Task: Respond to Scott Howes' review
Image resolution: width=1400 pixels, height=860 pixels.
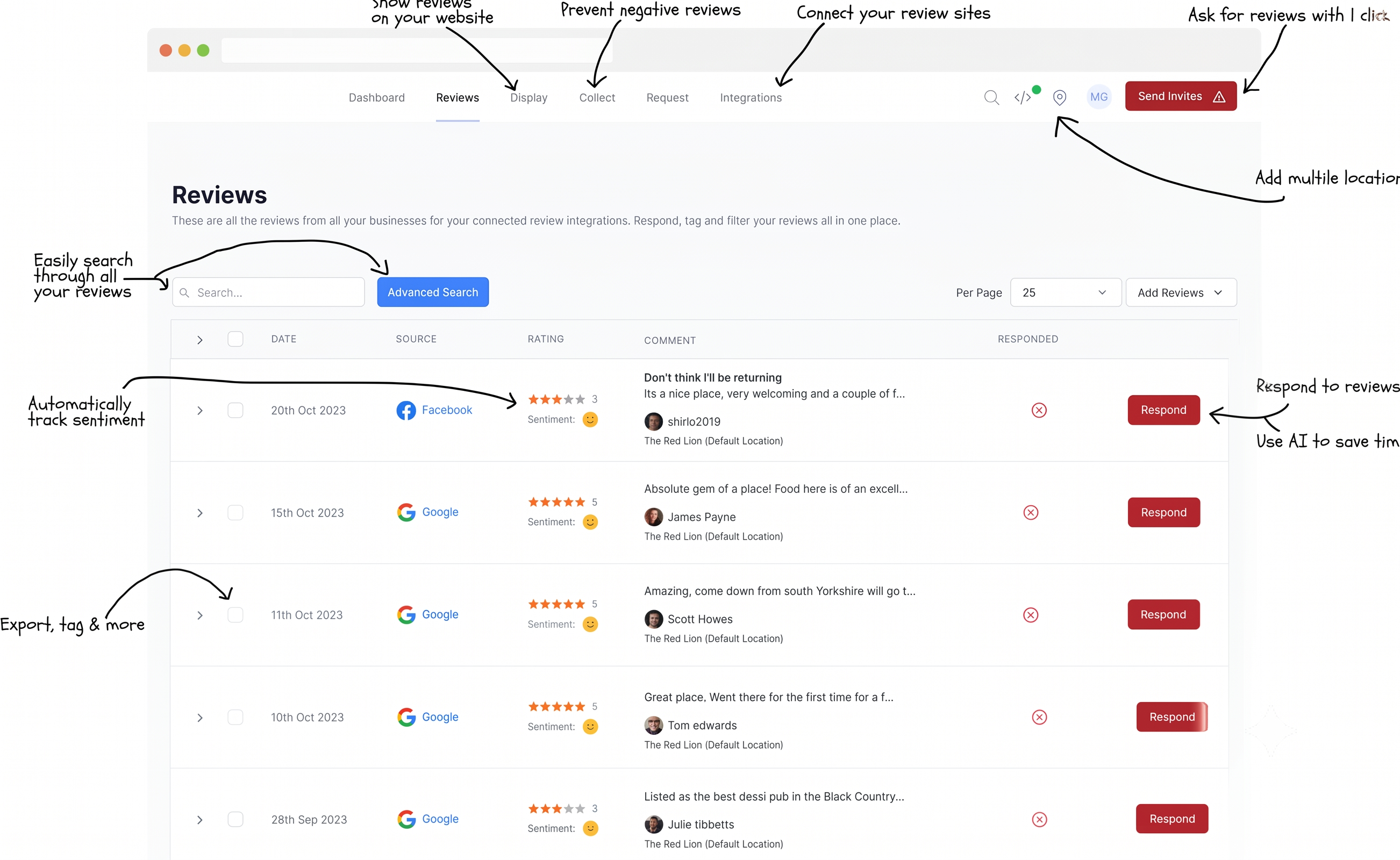Action: pyautogui.click(x=1163, y=615)
